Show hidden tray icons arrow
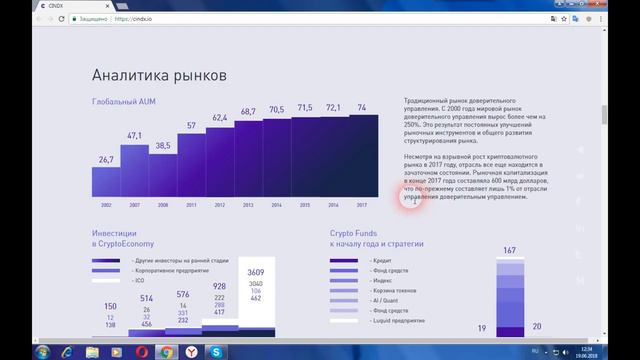 pos(546,352)
